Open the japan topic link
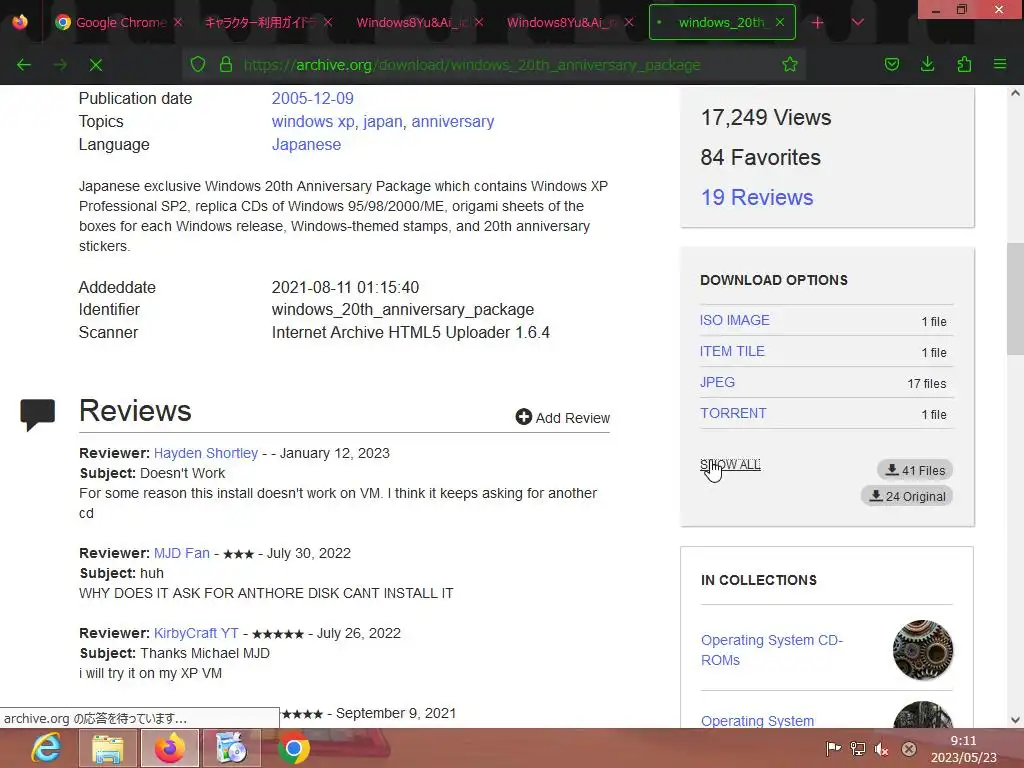The image size is (1024, 768). 383,121
